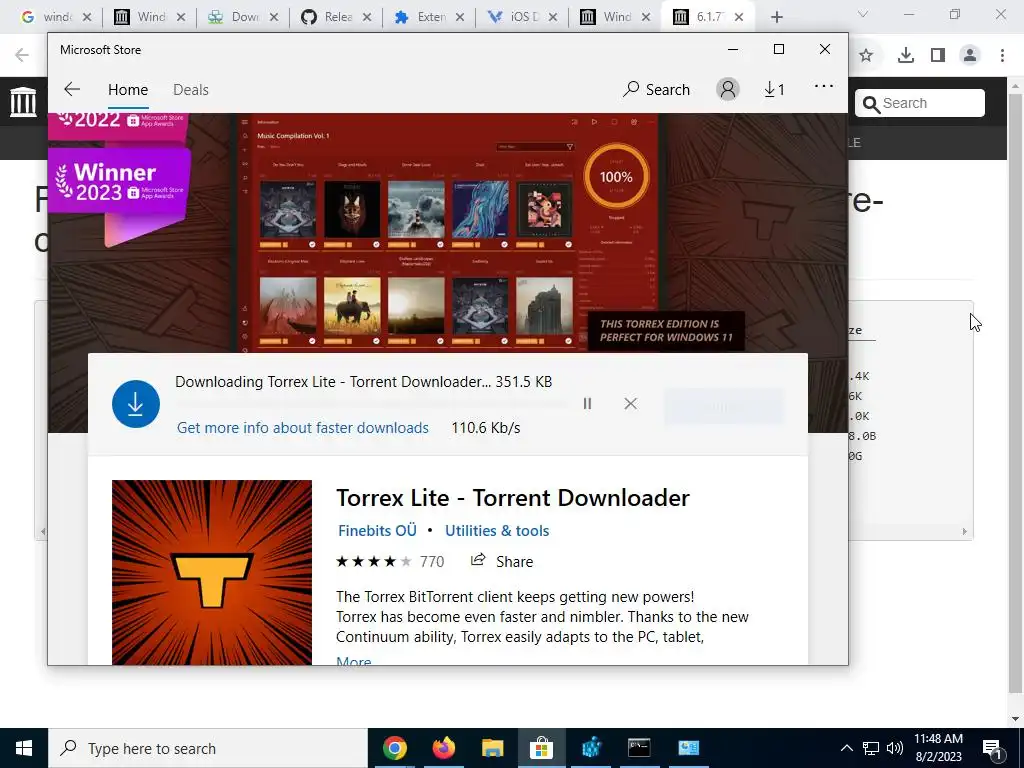This screenshot has width=1024, height=768.
Task: Open Firefox from the taskbar
Action: coord(443,748)
